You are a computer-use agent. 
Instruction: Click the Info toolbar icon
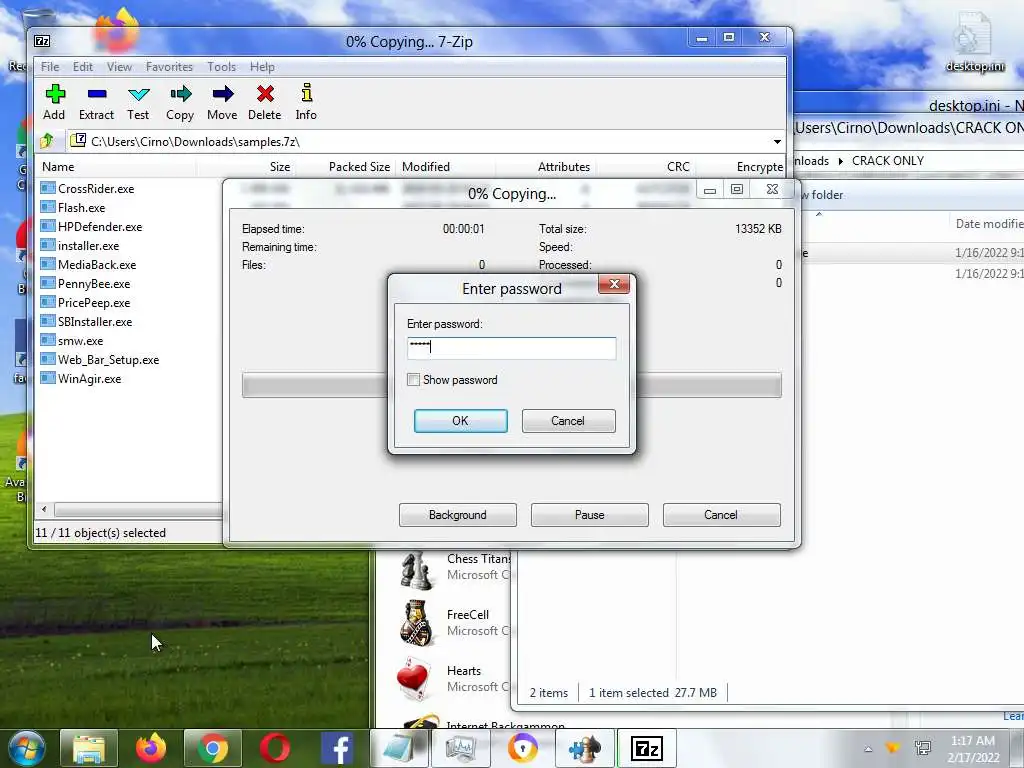(306, 93)
